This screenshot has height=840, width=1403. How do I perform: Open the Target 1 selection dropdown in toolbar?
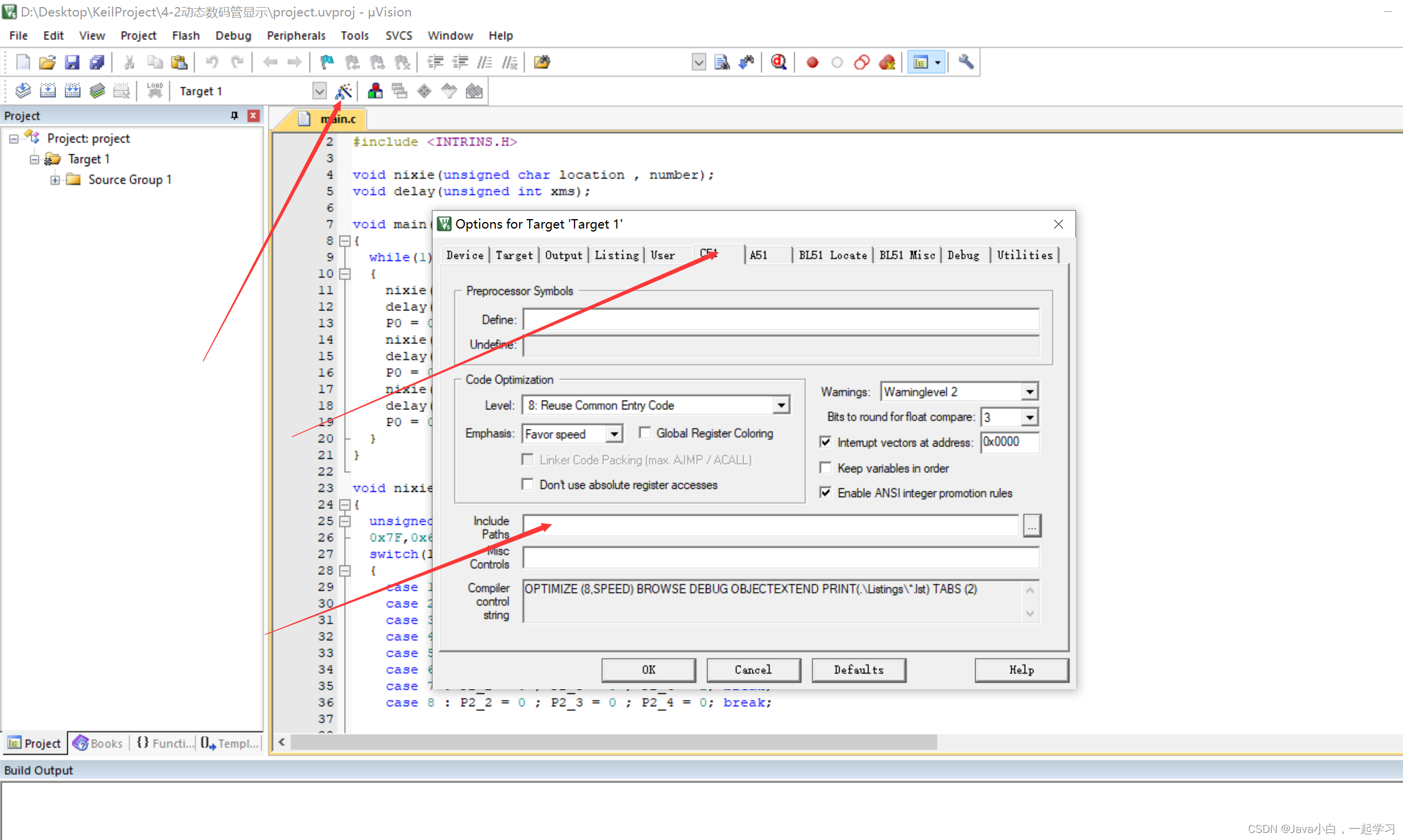point(319,91)
